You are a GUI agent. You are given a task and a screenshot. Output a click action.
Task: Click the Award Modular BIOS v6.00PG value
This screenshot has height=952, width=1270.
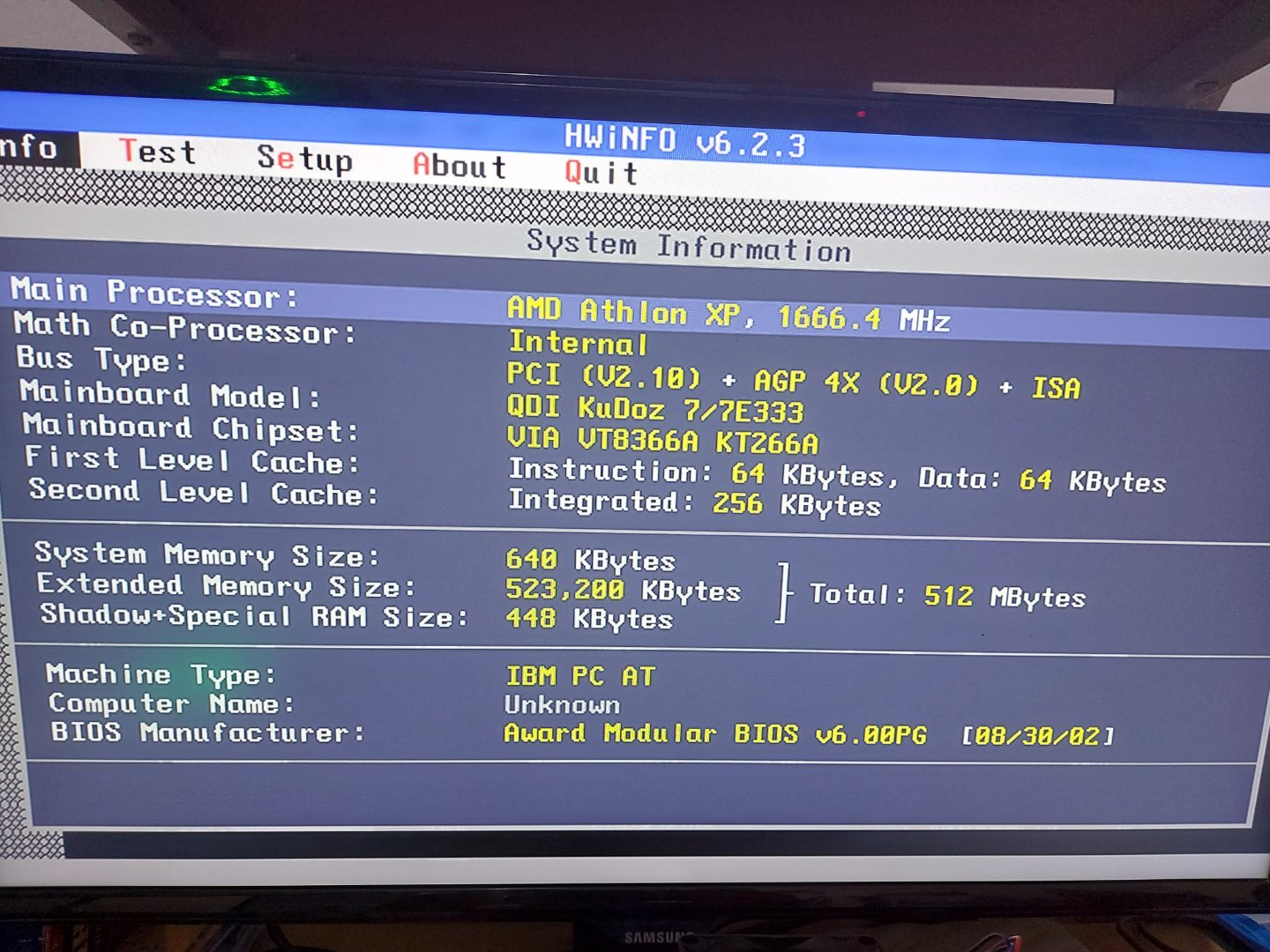(x=715, y=733)
